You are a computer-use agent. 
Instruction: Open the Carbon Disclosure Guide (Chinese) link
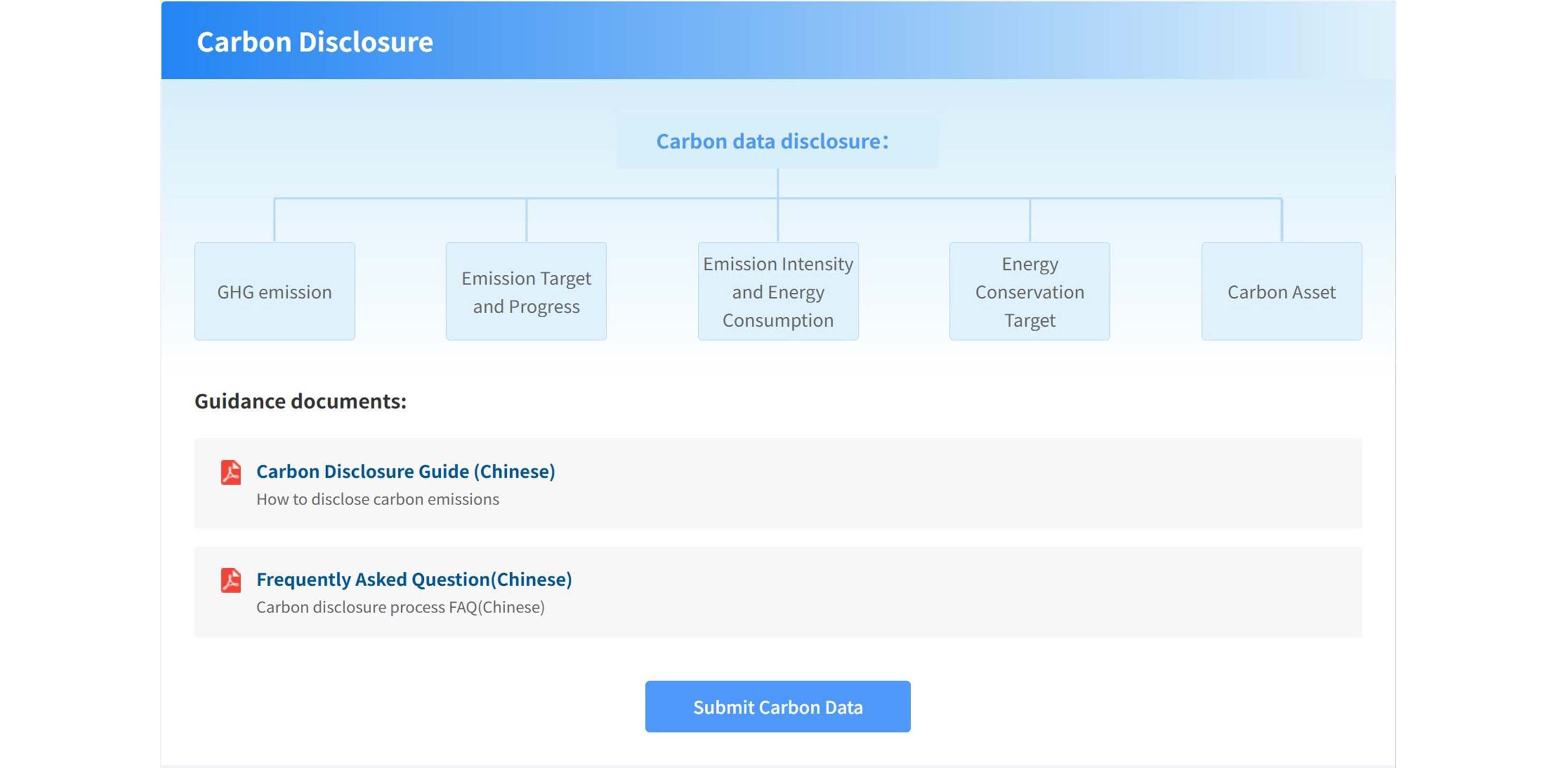point(405,472)
